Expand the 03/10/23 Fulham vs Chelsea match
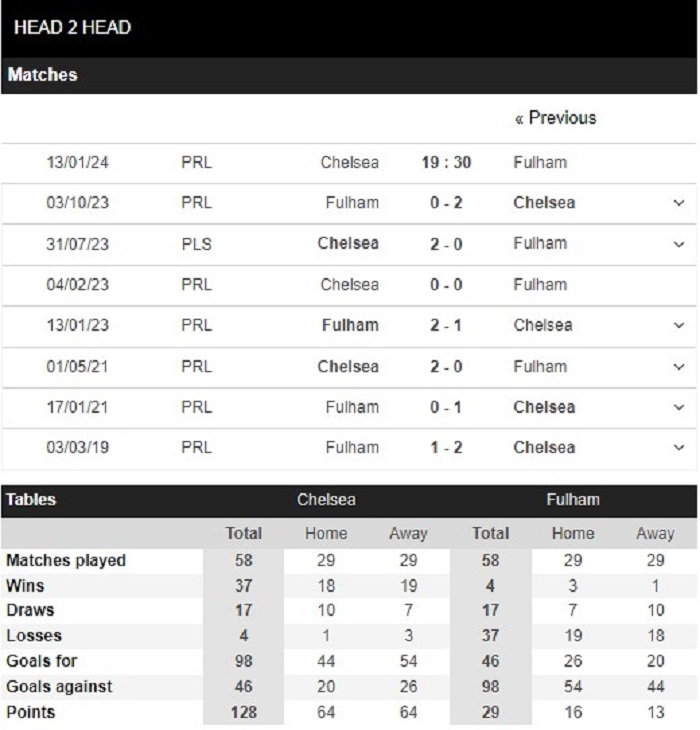Screen dimensions: 700x730 [x=680, y=203]
